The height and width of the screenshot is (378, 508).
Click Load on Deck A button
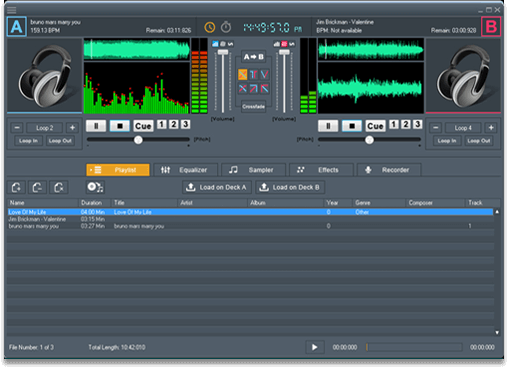coord(217,187)
